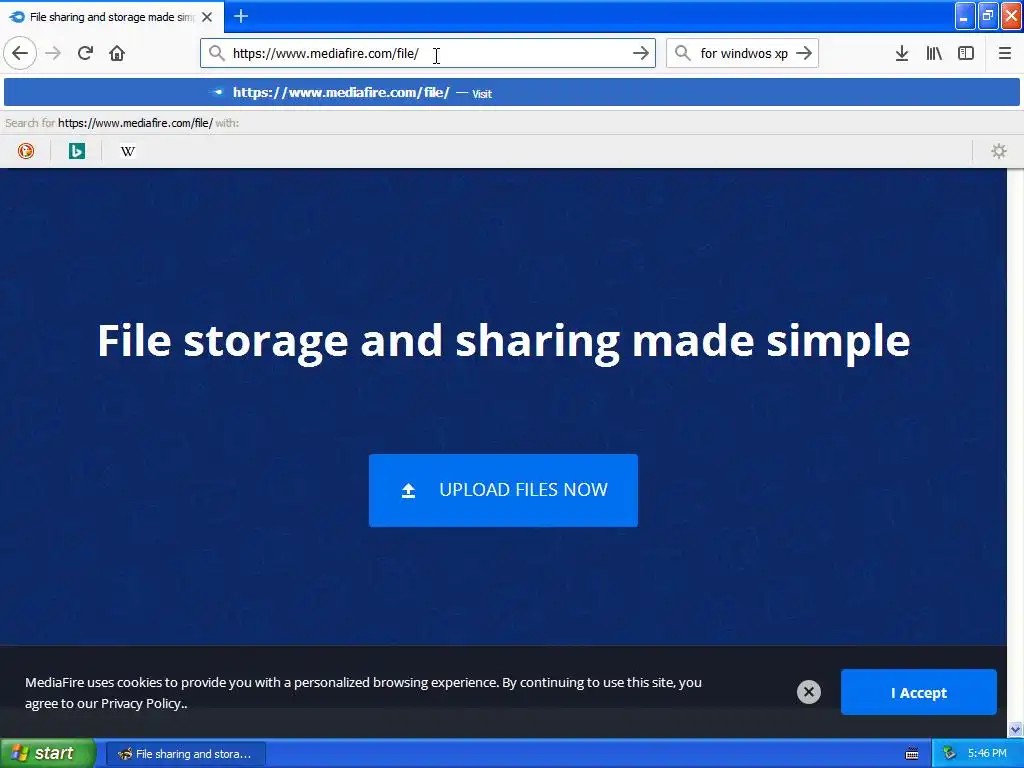
Task: Open search settings gear
Action: click(x=999, y=151)
